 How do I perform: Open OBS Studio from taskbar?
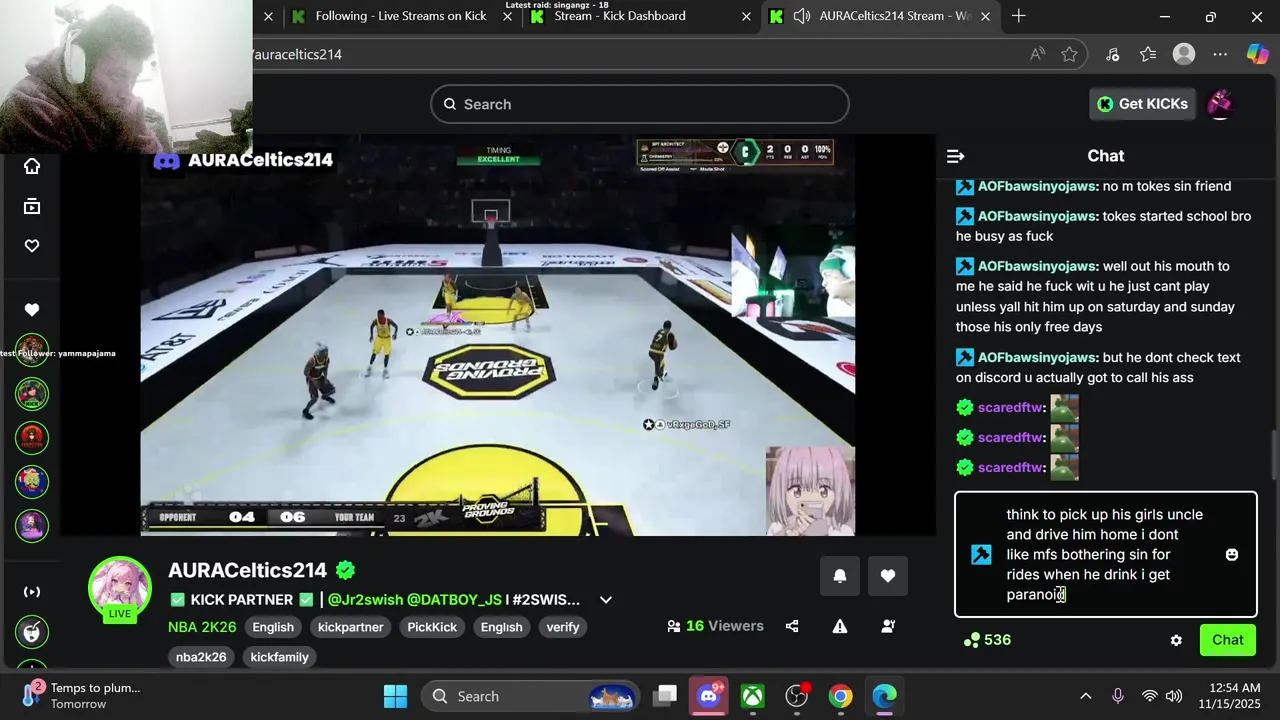(797, 696)
